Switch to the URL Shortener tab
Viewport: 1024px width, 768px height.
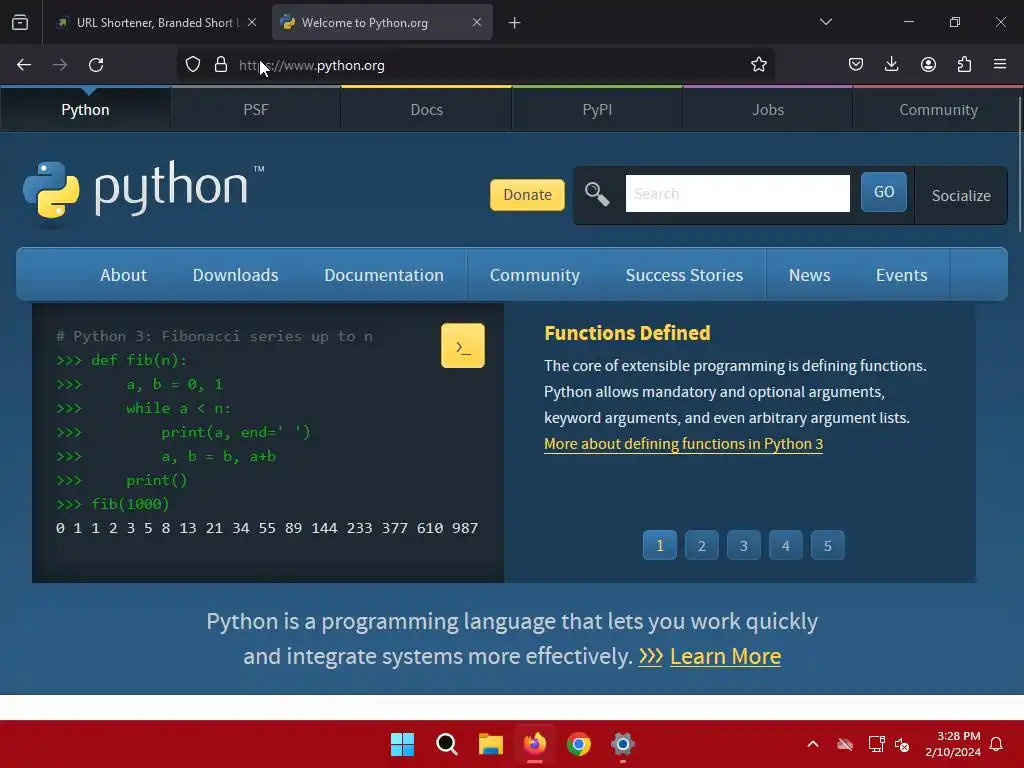tap(155, 22)
